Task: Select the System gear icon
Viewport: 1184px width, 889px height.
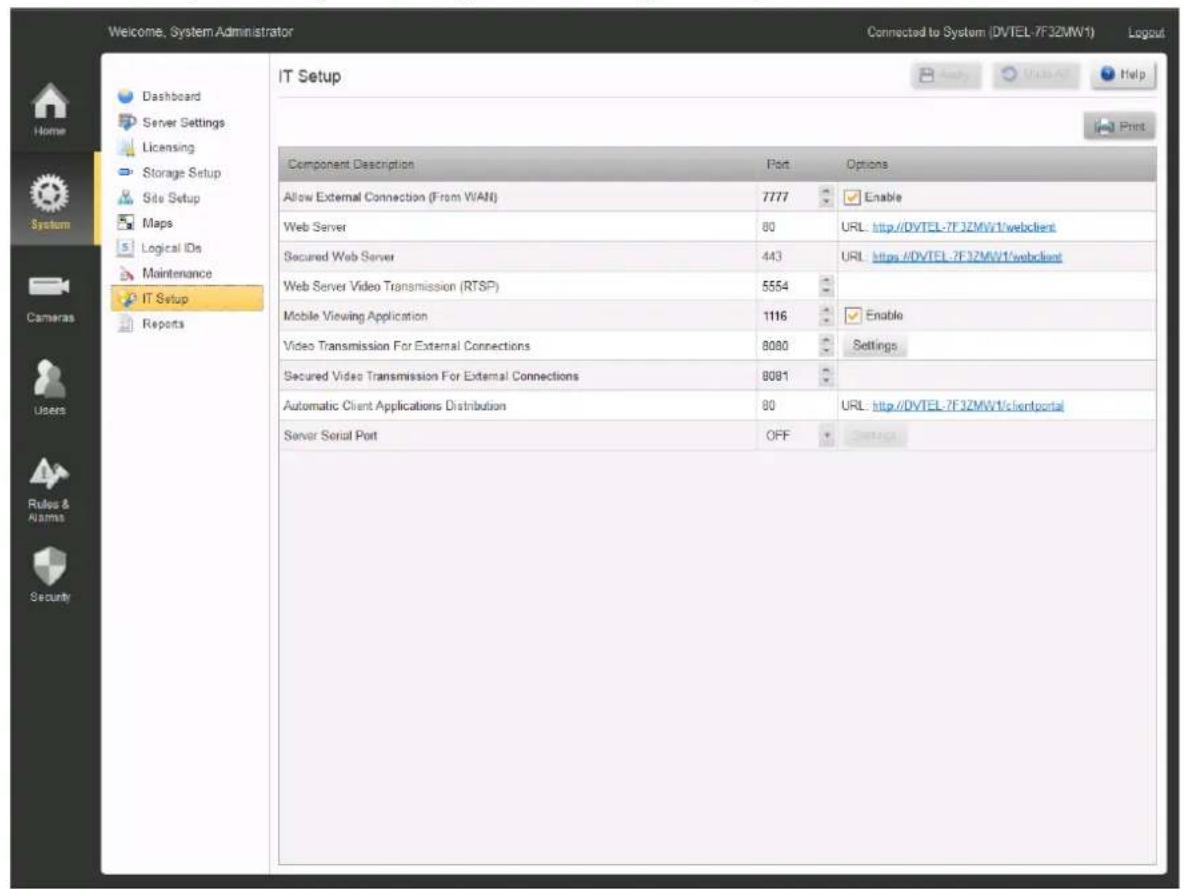Action: click(49, 193)
